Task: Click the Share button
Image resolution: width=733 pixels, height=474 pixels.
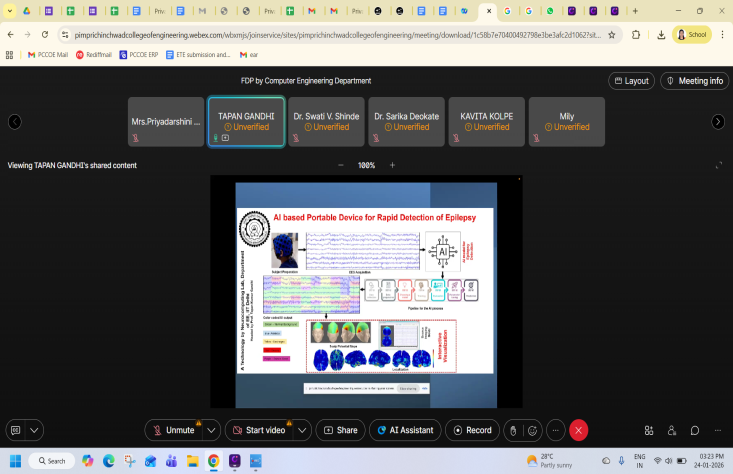Action: [x=340, y=430]
